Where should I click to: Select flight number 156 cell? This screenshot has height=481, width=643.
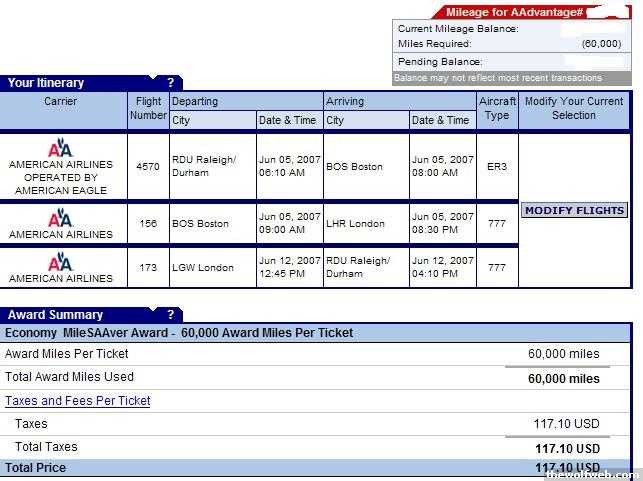coord(147,224)
